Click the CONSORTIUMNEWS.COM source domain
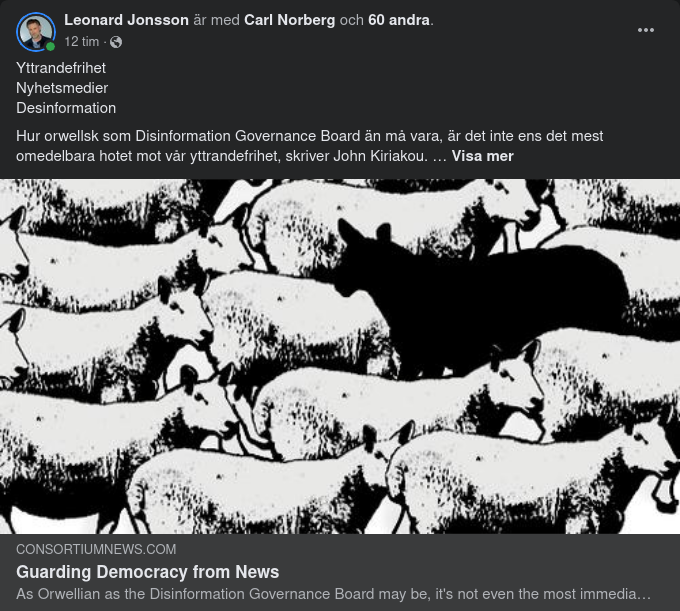The image size is (680, 611). tap(96, 549)
